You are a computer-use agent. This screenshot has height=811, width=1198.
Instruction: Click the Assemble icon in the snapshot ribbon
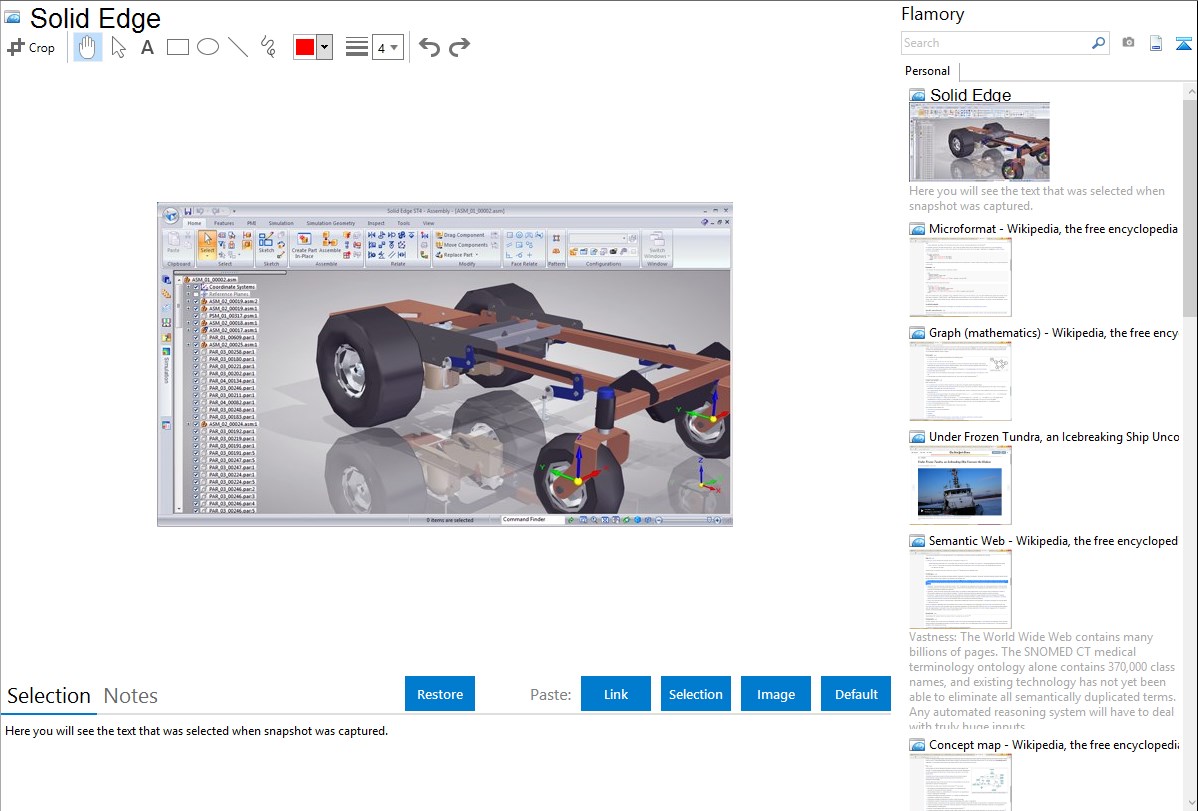(330, 243)
